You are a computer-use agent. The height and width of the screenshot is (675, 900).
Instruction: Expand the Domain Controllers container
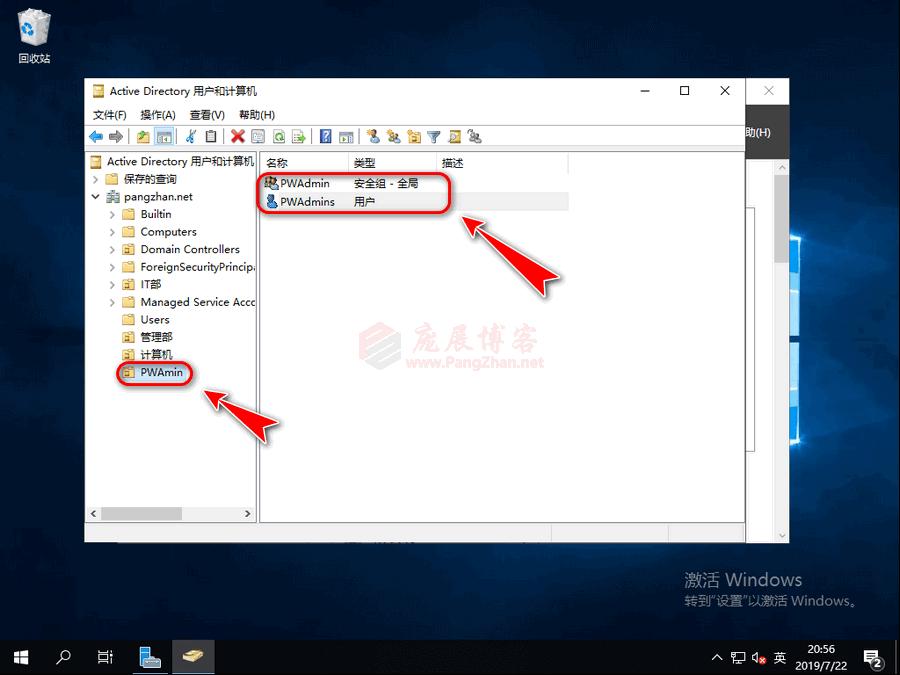[x=112, y=249]
